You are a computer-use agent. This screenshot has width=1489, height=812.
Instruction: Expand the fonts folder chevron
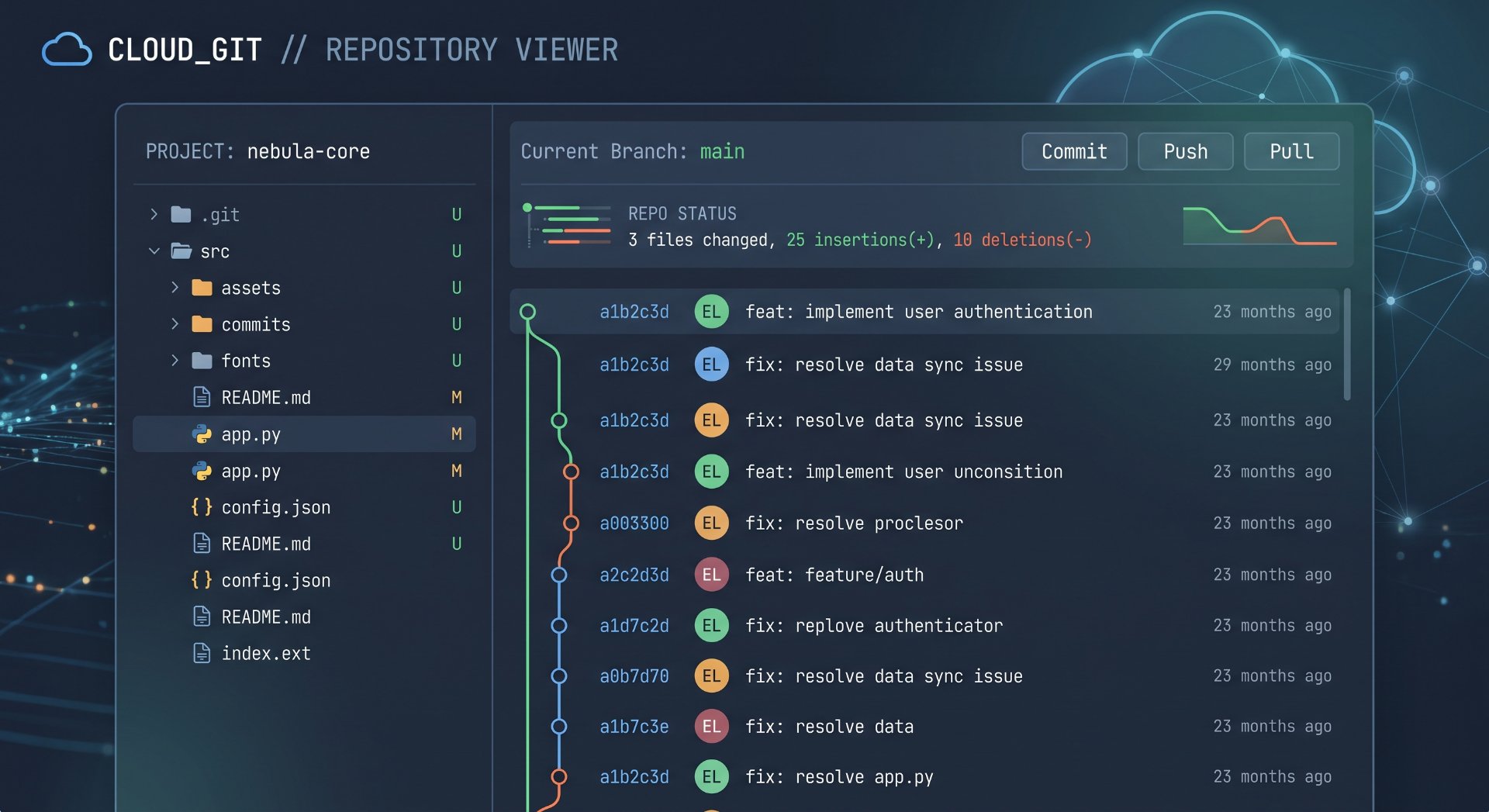pyautogui.click(x=174, y=361)
